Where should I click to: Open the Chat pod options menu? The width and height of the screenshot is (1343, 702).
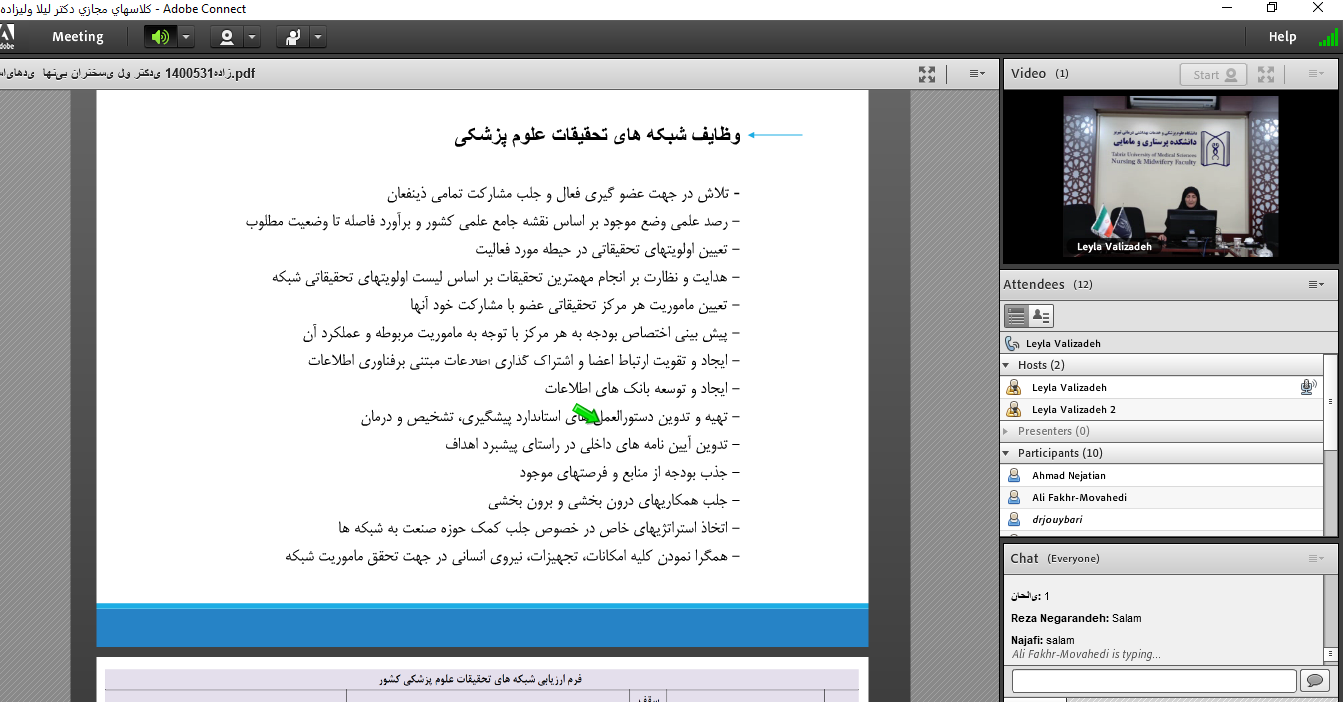(x=1316, y=558)
